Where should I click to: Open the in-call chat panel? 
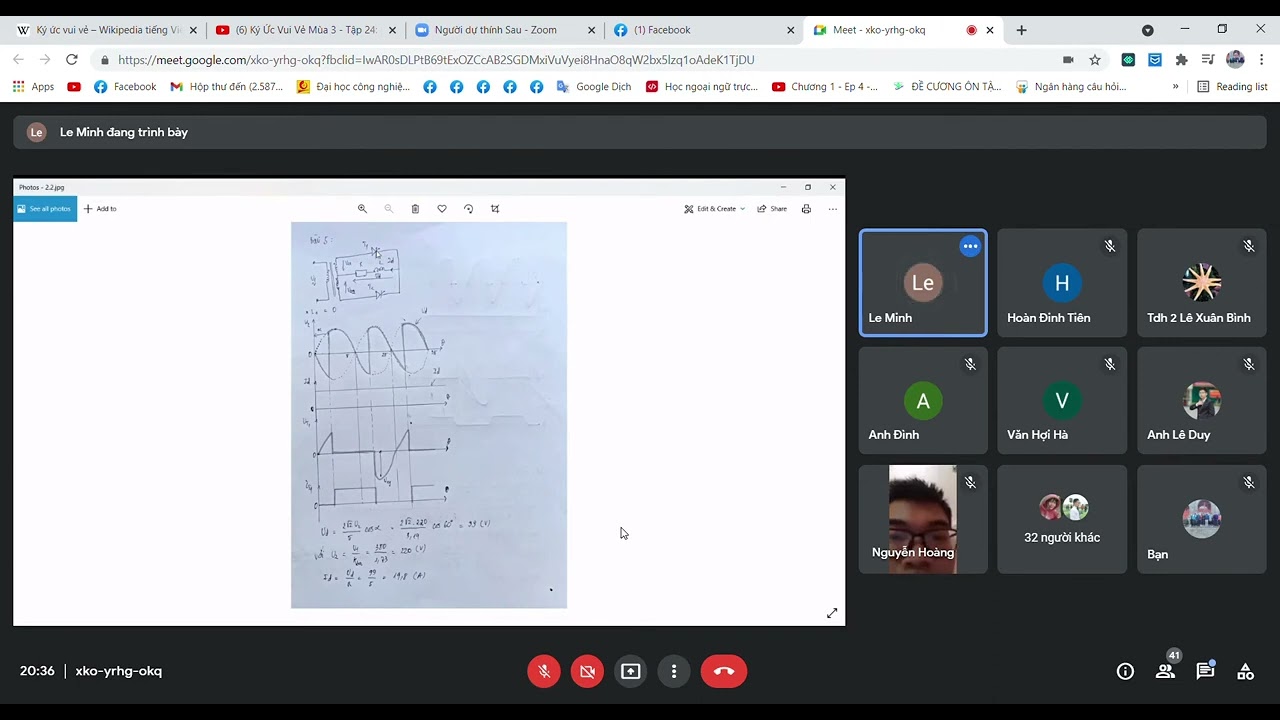[x=1205, y=671]
